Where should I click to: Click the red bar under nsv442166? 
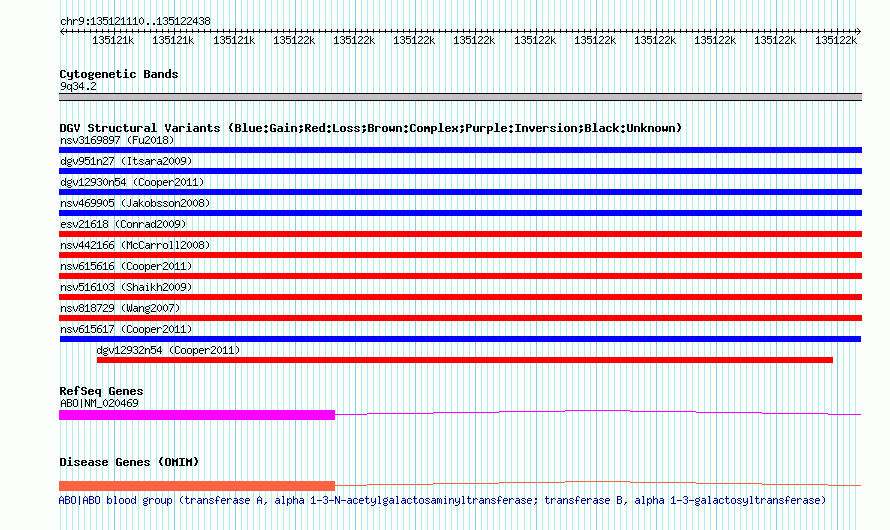(460, 255)
